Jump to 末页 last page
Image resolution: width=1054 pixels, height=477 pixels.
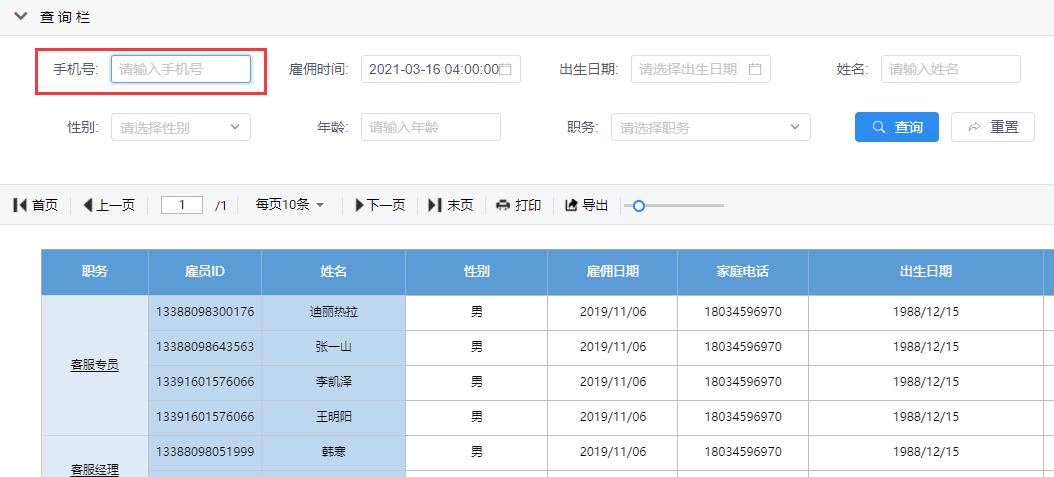[x=450, y=205]
